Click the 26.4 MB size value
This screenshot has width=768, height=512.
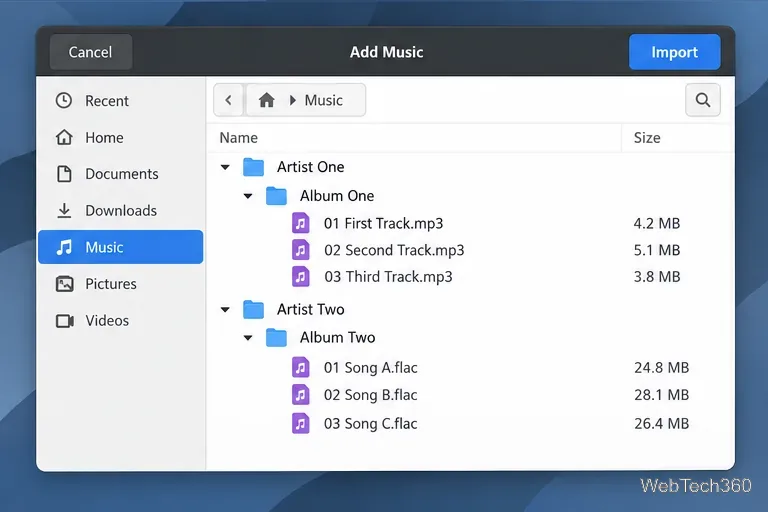pyautogui.click(x=662, y=423)
